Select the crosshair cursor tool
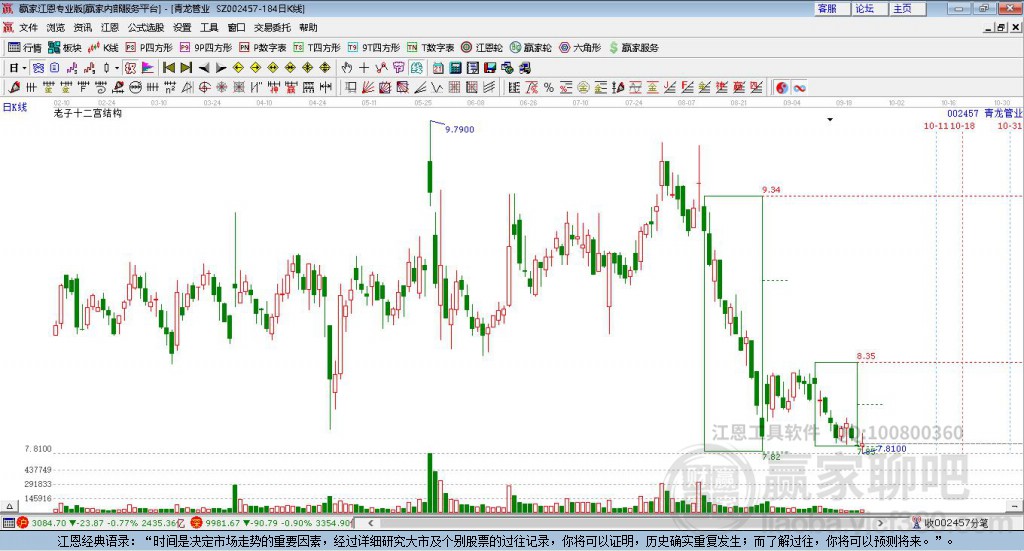Screen dimensions: 1024x551 click(364, 68)
